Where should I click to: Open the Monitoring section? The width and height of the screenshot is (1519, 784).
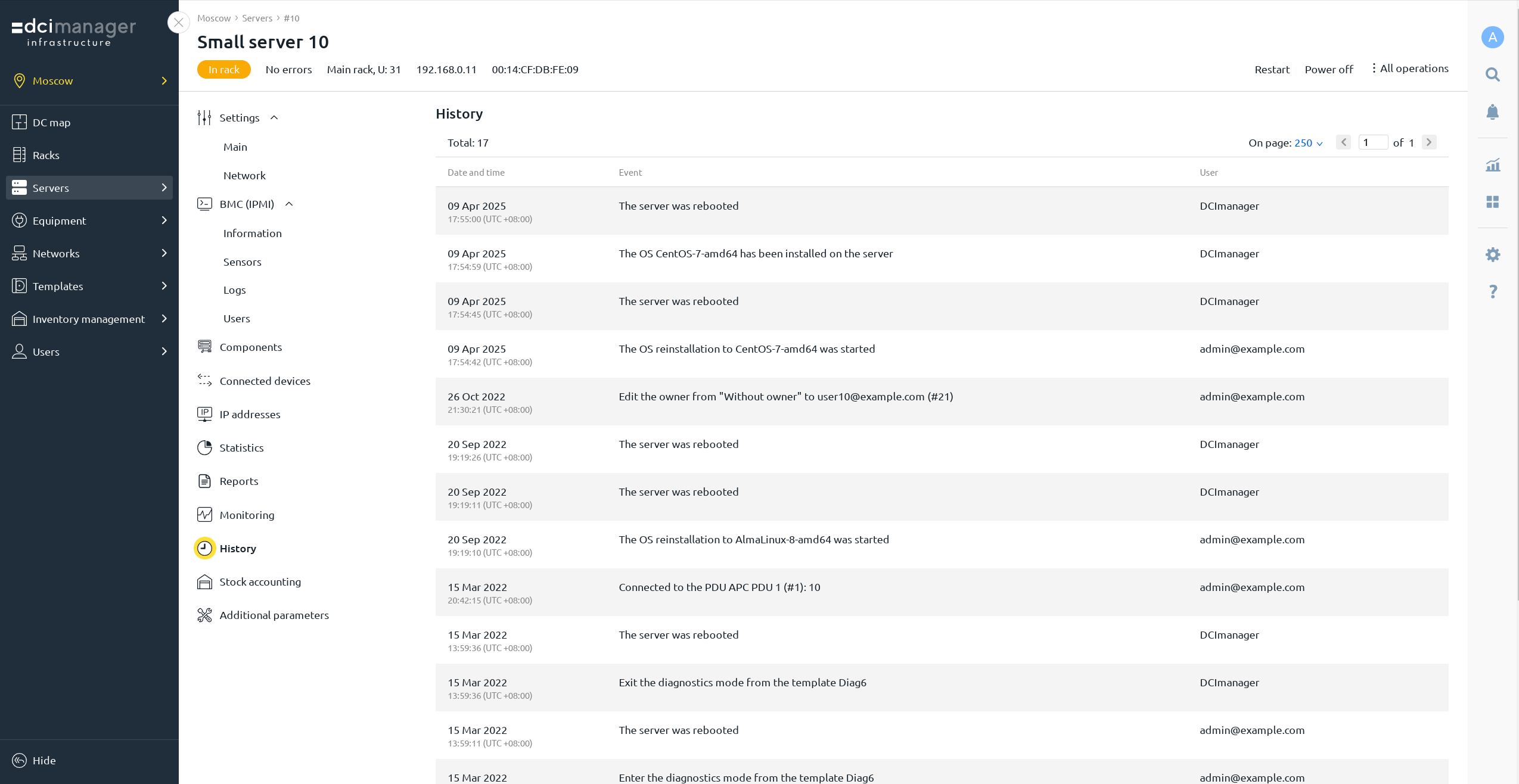click(x=247, y=515)
